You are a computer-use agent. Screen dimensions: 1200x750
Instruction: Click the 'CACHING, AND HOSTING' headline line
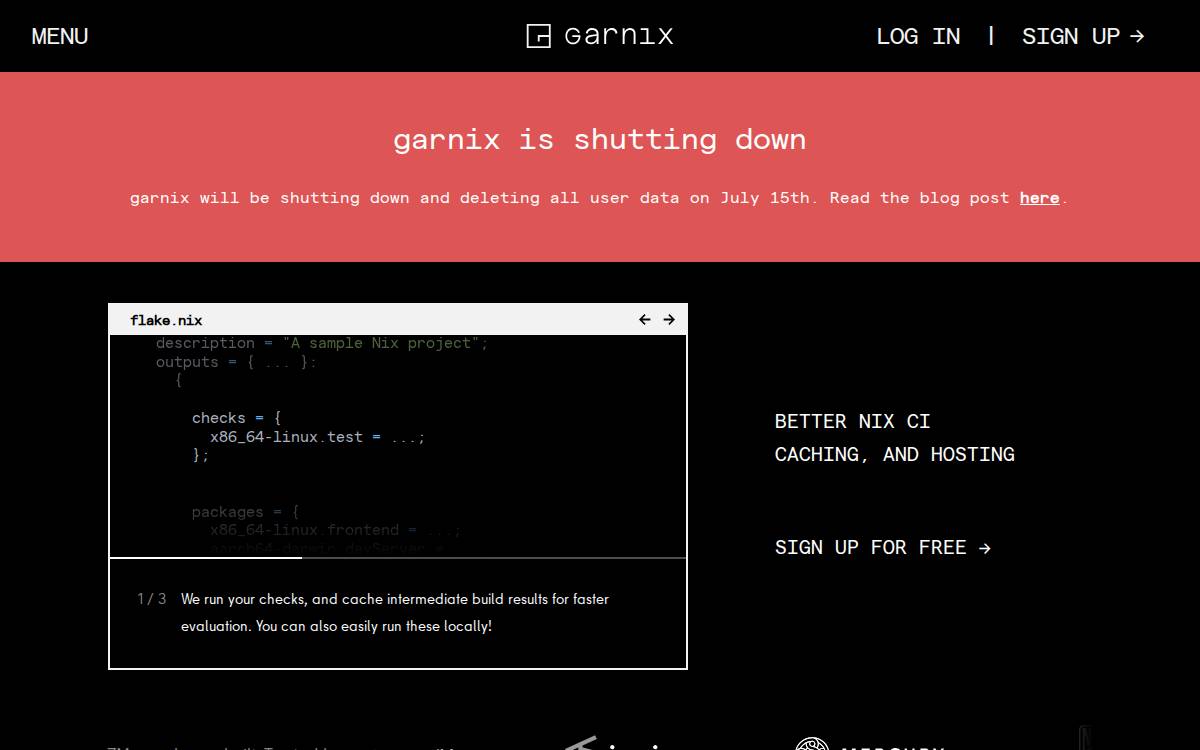tap(895, 454)
